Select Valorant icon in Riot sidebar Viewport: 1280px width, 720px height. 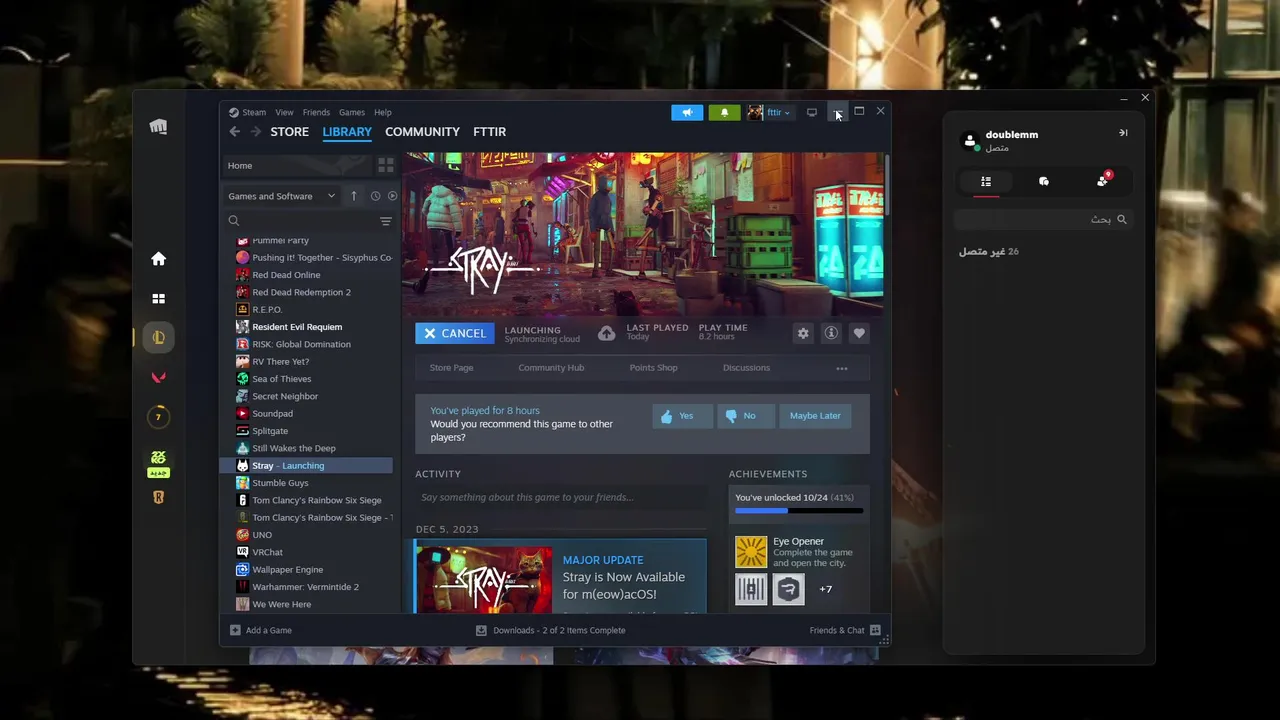click(158, 377)
